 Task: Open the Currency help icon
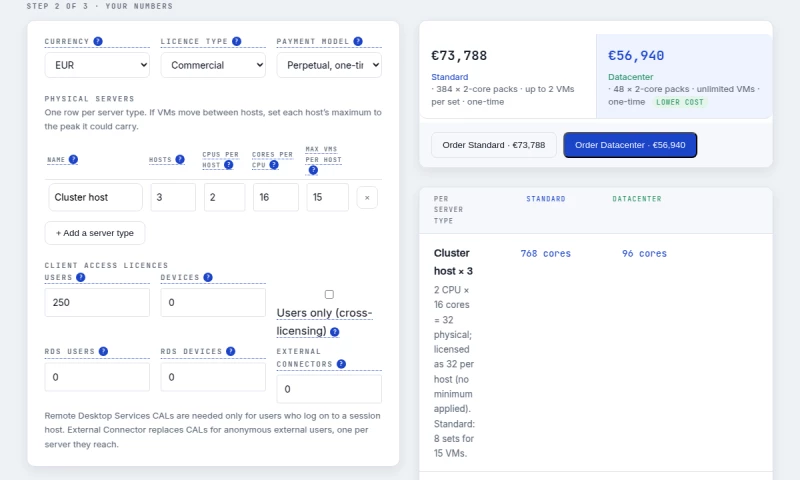pyautogui.click(x=98, y=41)
